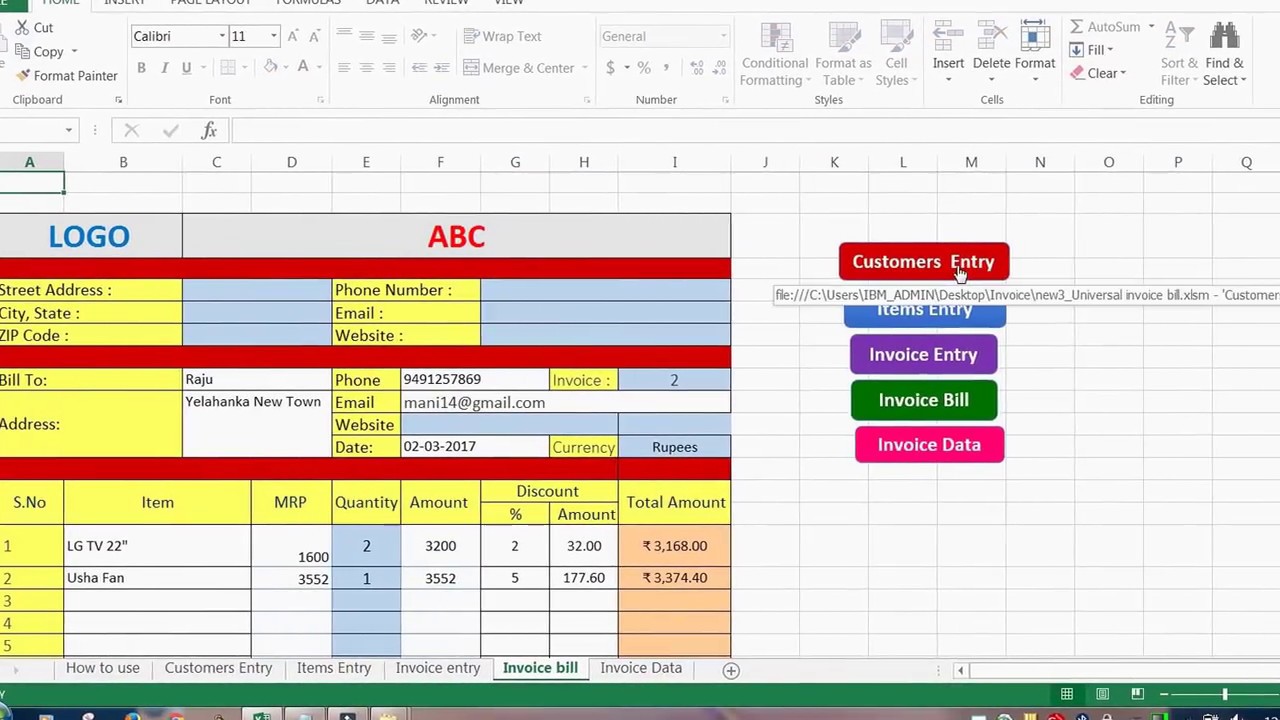Switch to Invoice Data sheet tab
The image size is (1280, 720).
click(641, 668)
